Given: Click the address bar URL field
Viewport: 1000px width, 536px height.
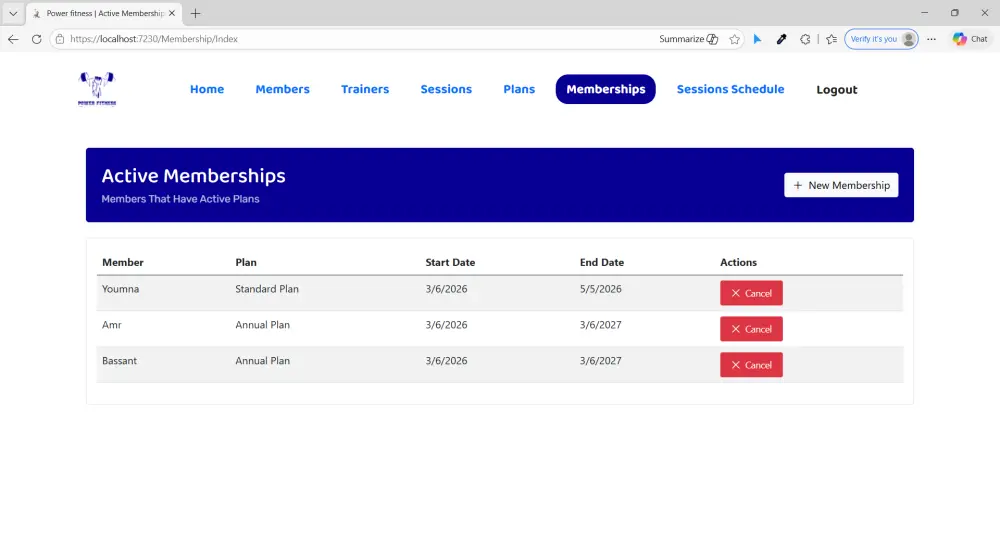Looking at the screenshot, I should (x=357, y=39).
